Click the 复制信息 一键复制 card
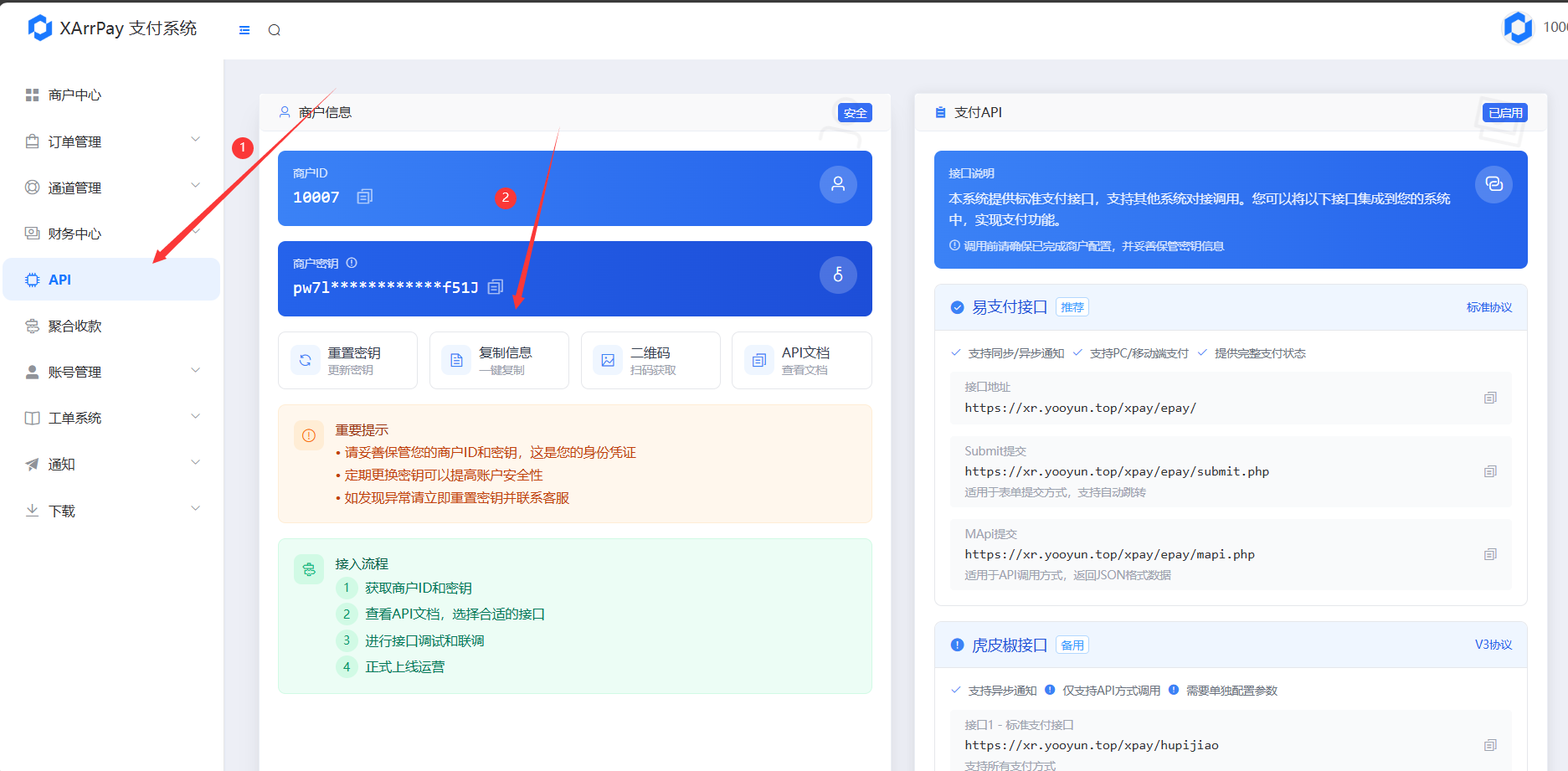This screenshot has width=1568, height=771. click(x=499, y=360)
